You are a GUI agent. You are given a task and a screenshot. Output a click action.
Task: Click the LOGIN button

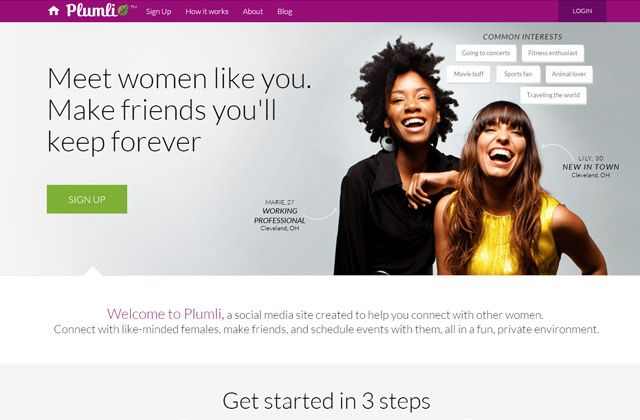point(582,11)
